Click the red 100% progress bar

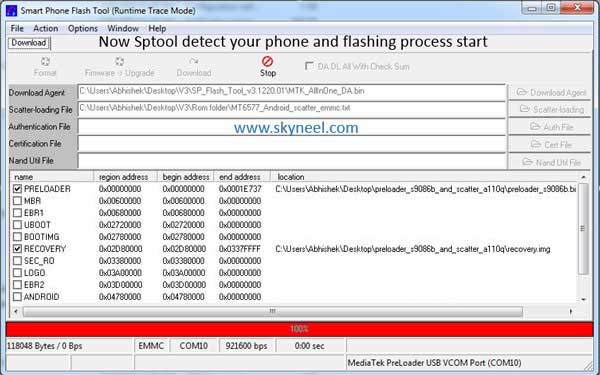click(300, 329)
